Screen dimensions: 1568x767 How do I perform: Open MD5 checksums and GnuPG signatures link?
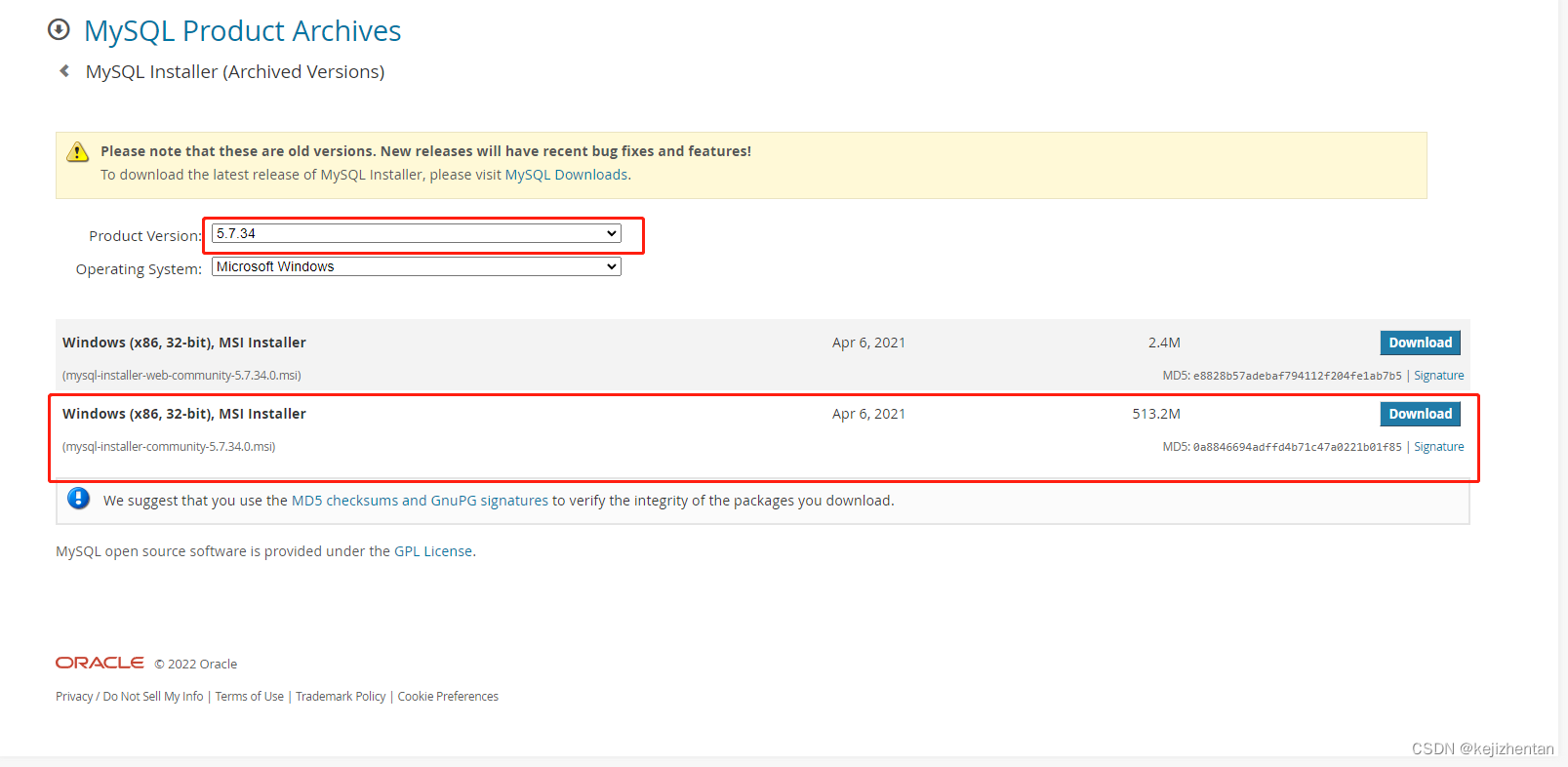tap(420, 501)
